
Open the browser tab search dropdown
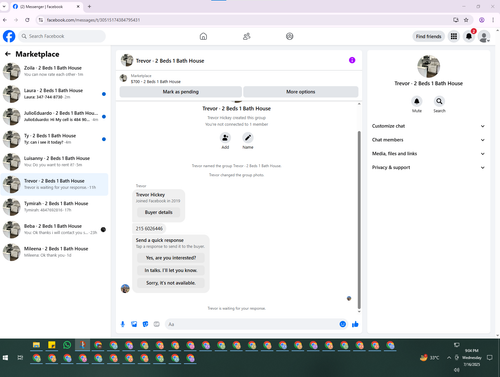[4, 6]
